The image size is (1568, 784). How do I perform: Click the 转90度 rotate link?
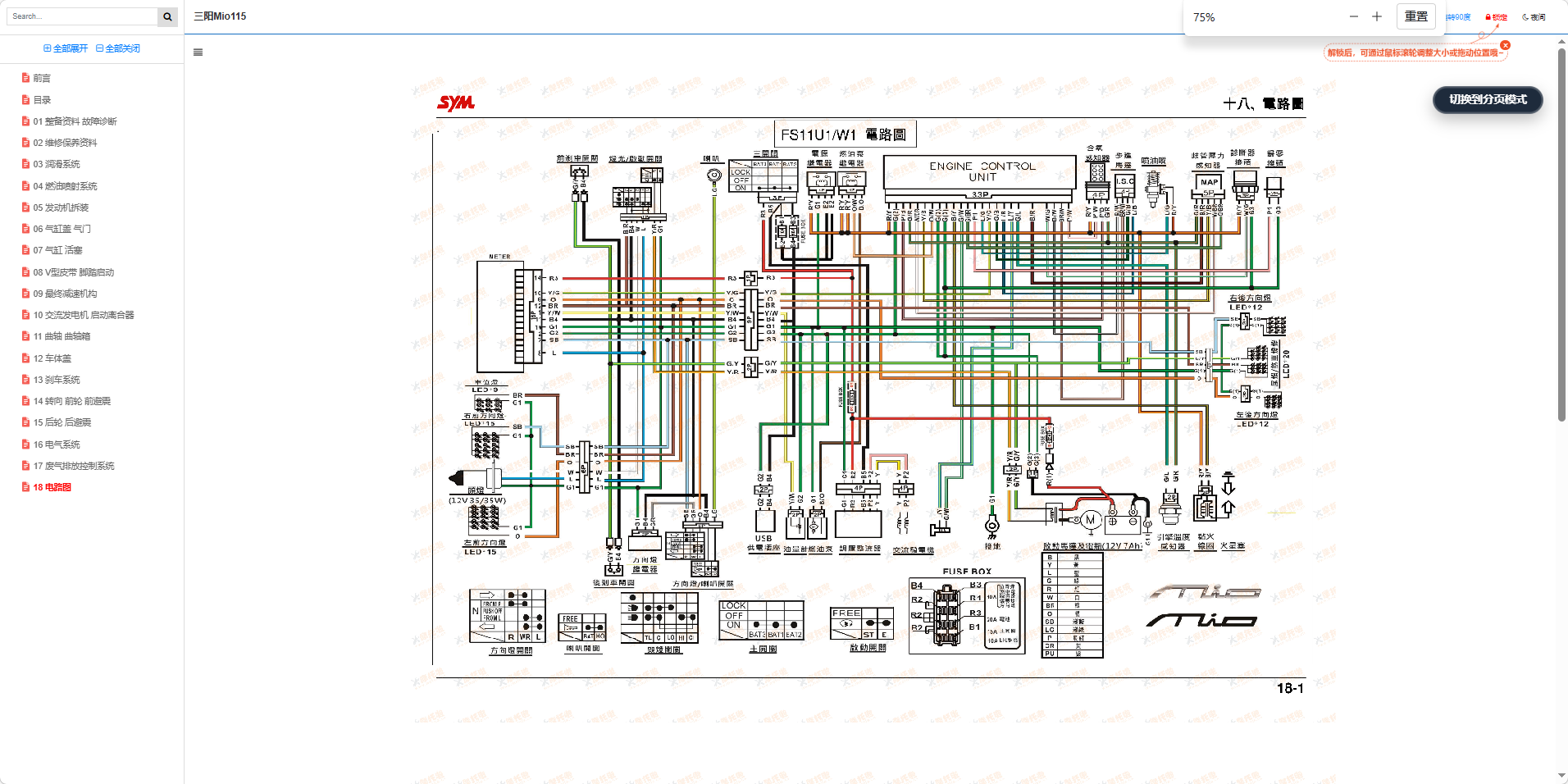1458,17
